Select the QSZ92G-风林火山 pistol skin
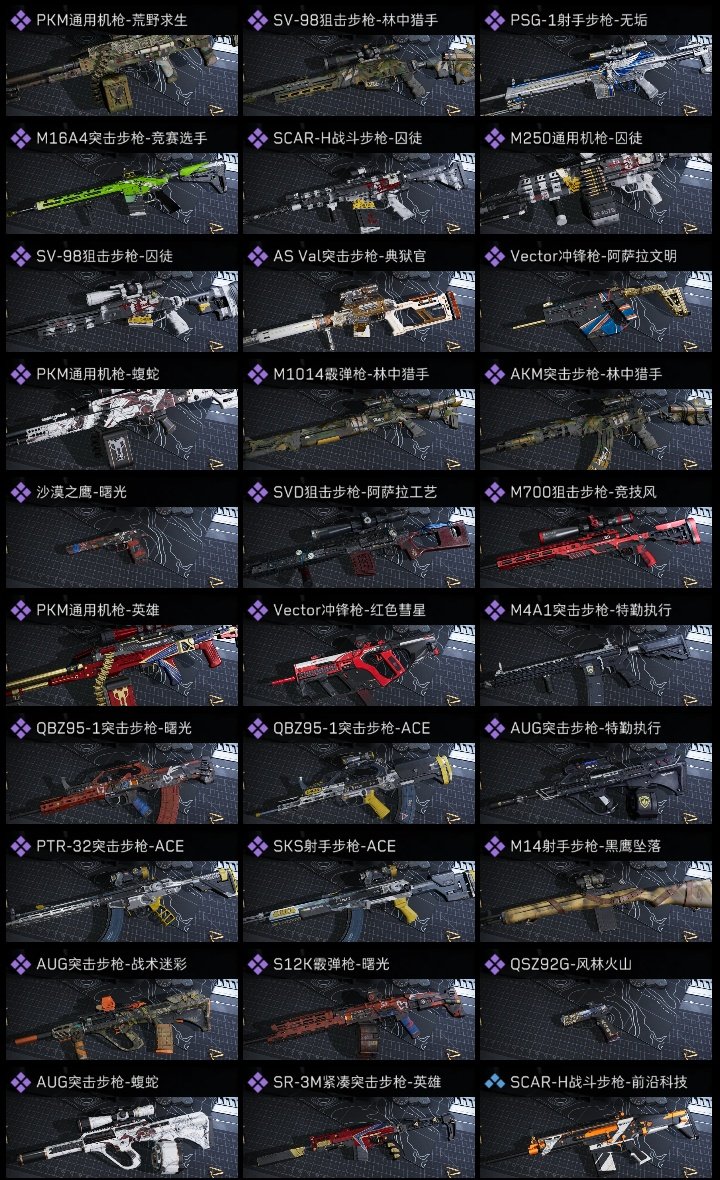Viewport: 720px width, 1180px height. 596,1005
